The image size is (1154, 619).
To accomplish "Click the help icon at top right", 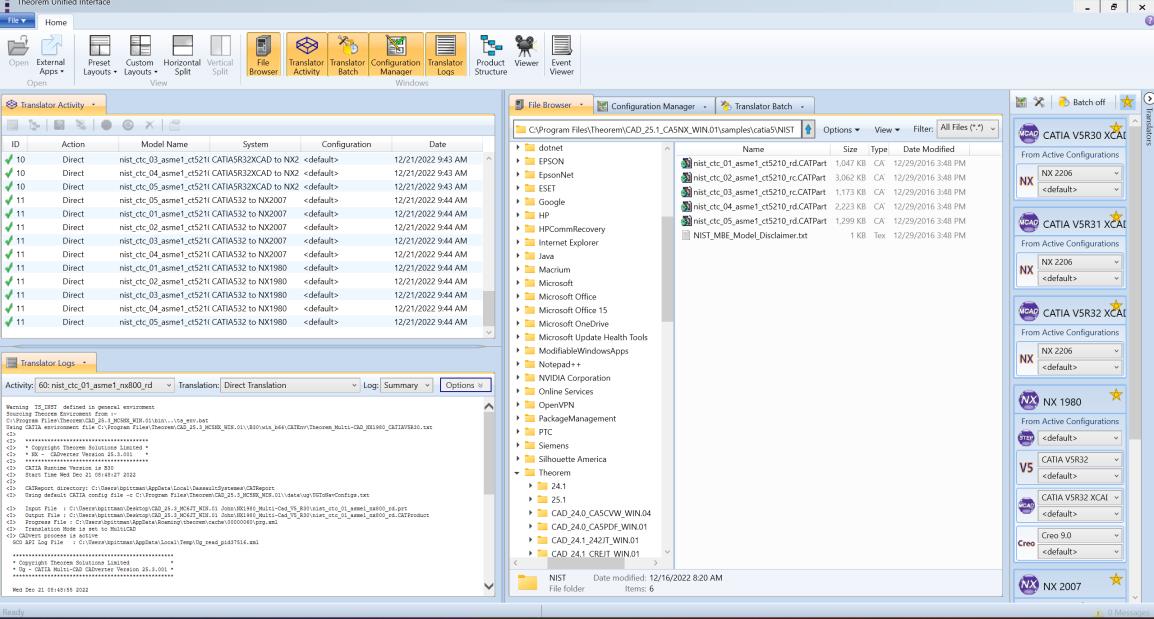I will [x=1149, y=21].
